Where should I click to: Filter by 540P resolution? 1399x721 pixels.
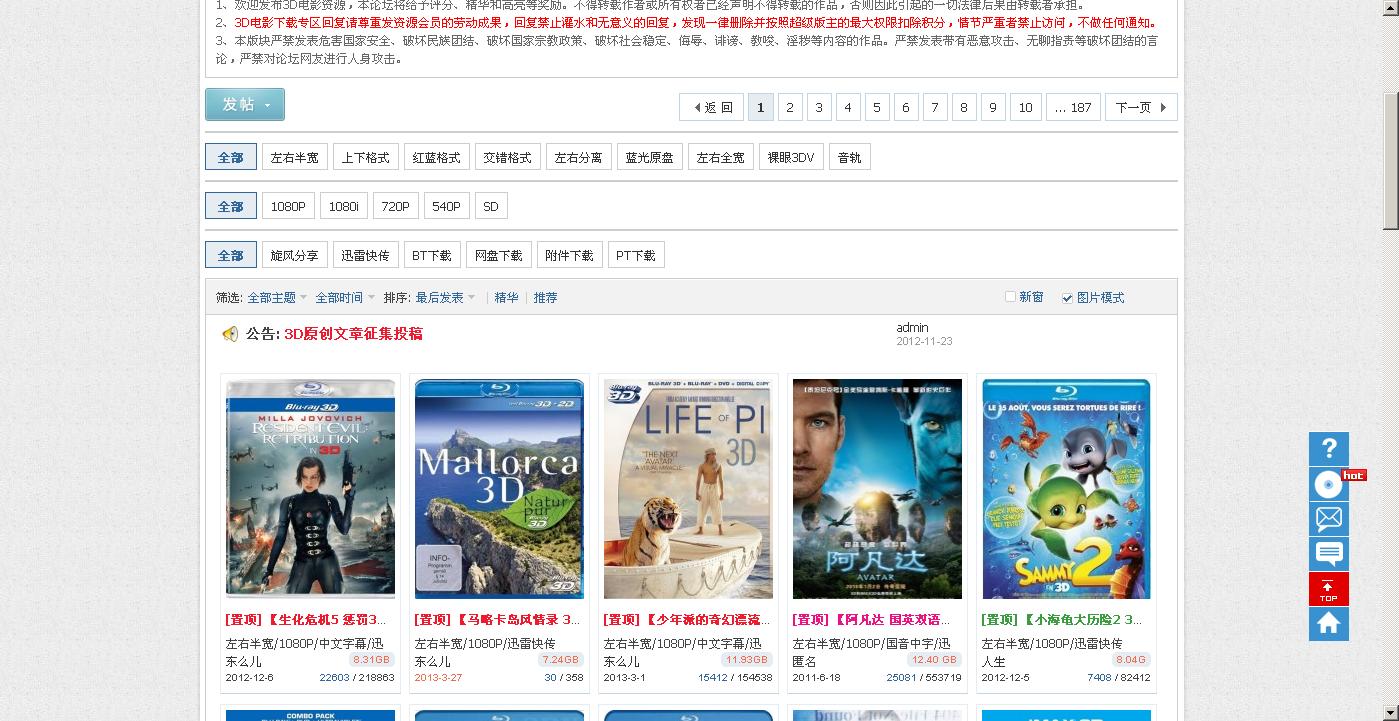(x=446, y=206)
